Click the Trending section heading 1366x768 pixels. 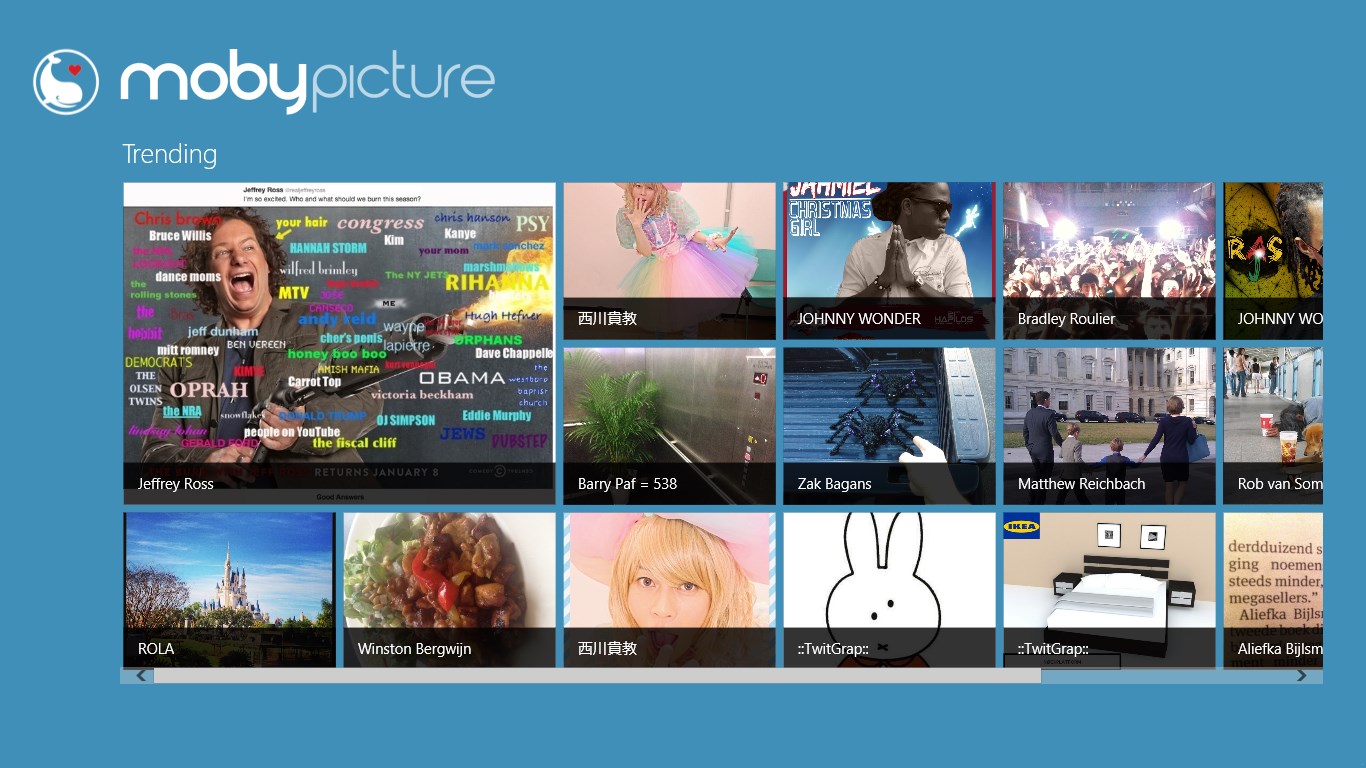(169, 154)
